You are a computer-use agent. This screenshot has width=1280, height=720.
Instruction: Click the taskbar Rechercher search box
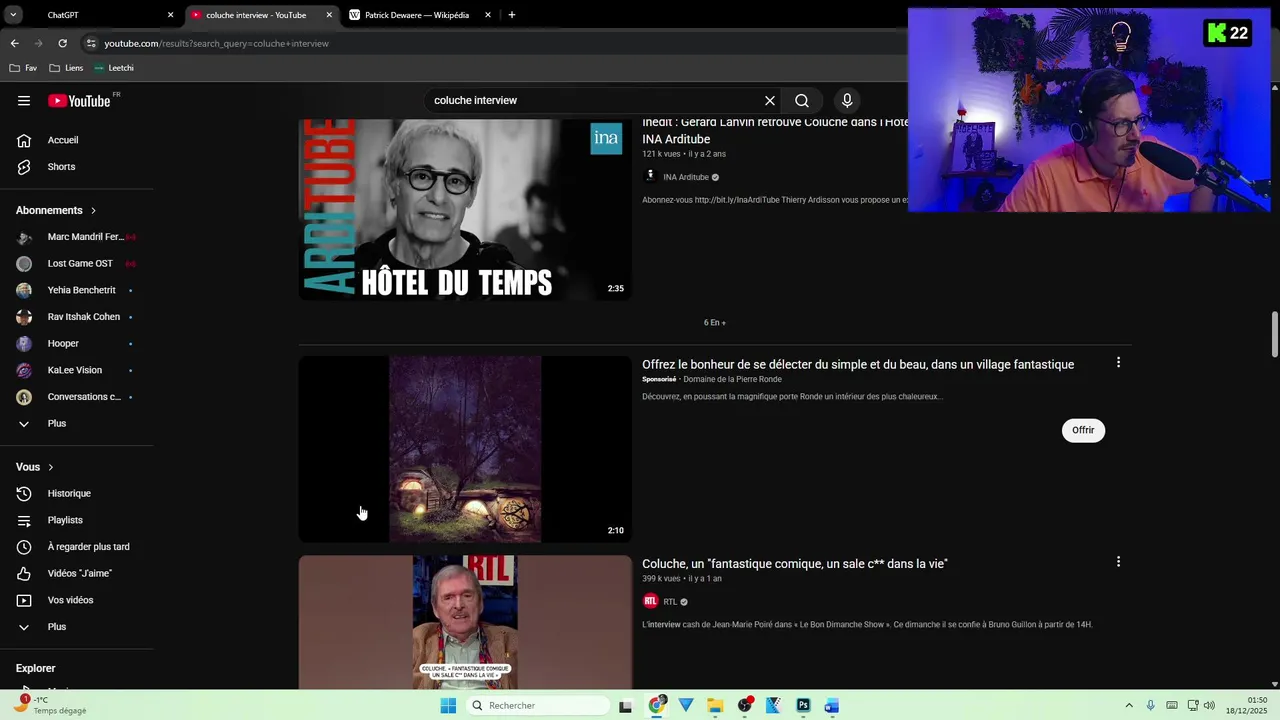(x=538, y=706)
